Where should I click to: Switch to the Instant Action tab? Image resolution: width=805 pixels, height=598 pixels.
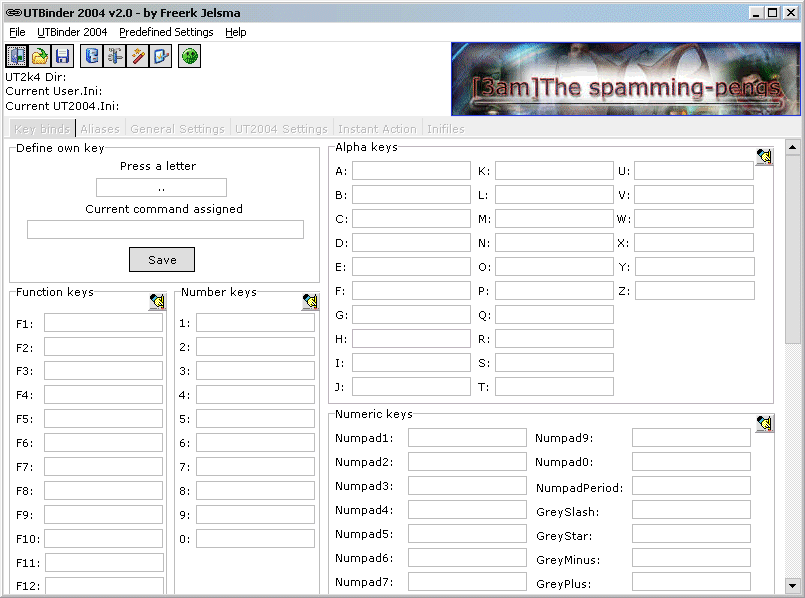click(377, 129)
